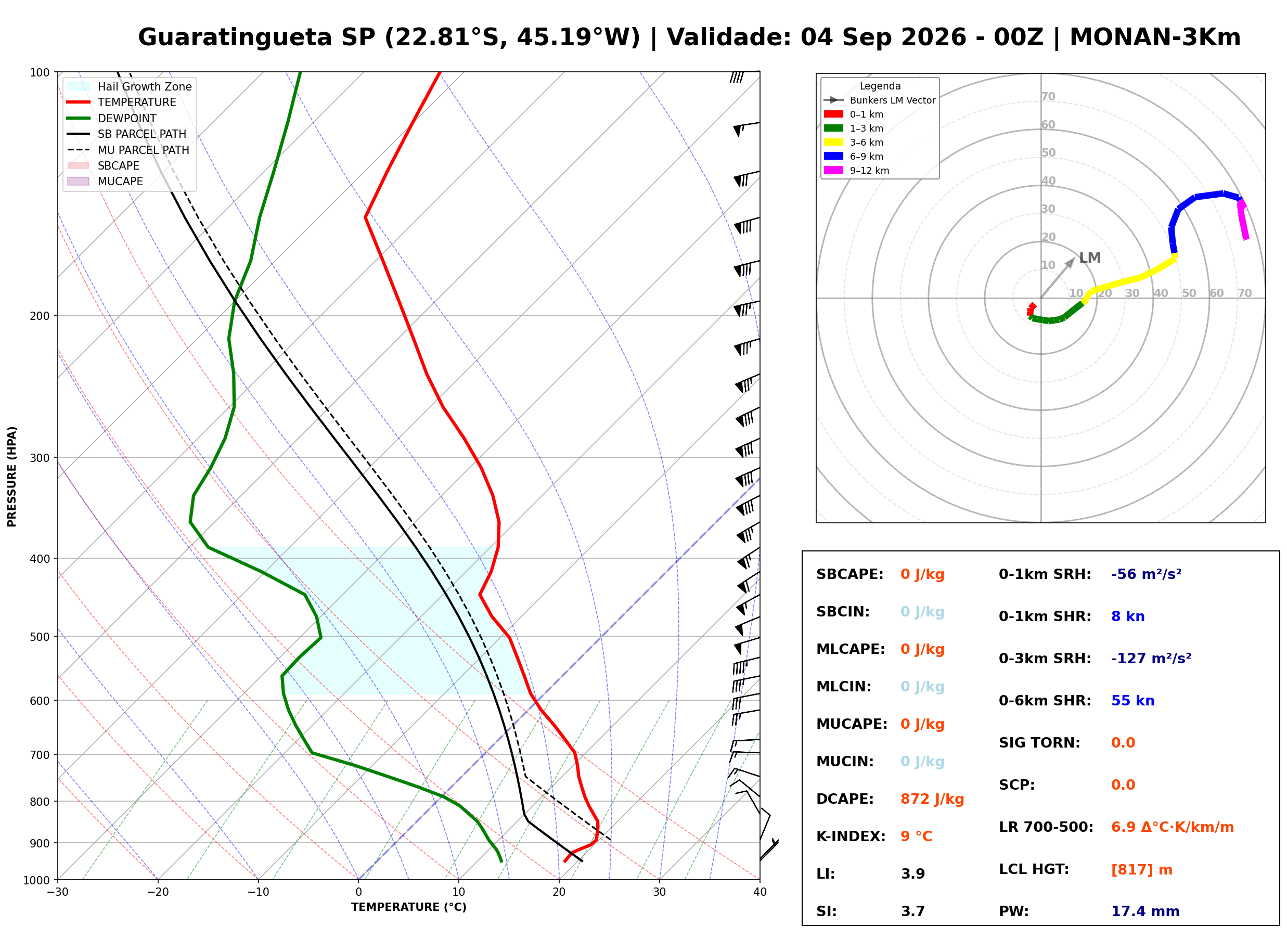Click the SBCAPE legend swatch
Image resolution: width=1287 pixels, height=952 pixels.
tap(79, 165)
